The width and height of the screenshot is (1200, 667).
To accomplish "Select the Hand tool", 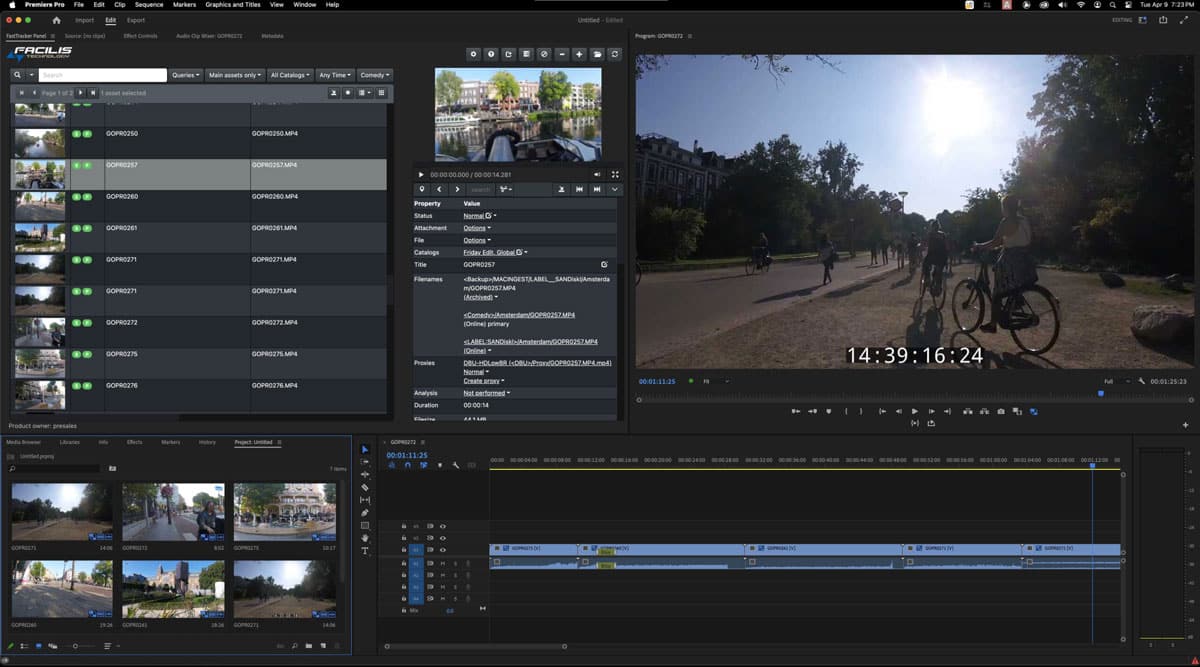I will pyautogui.click(x=364, y=538).
